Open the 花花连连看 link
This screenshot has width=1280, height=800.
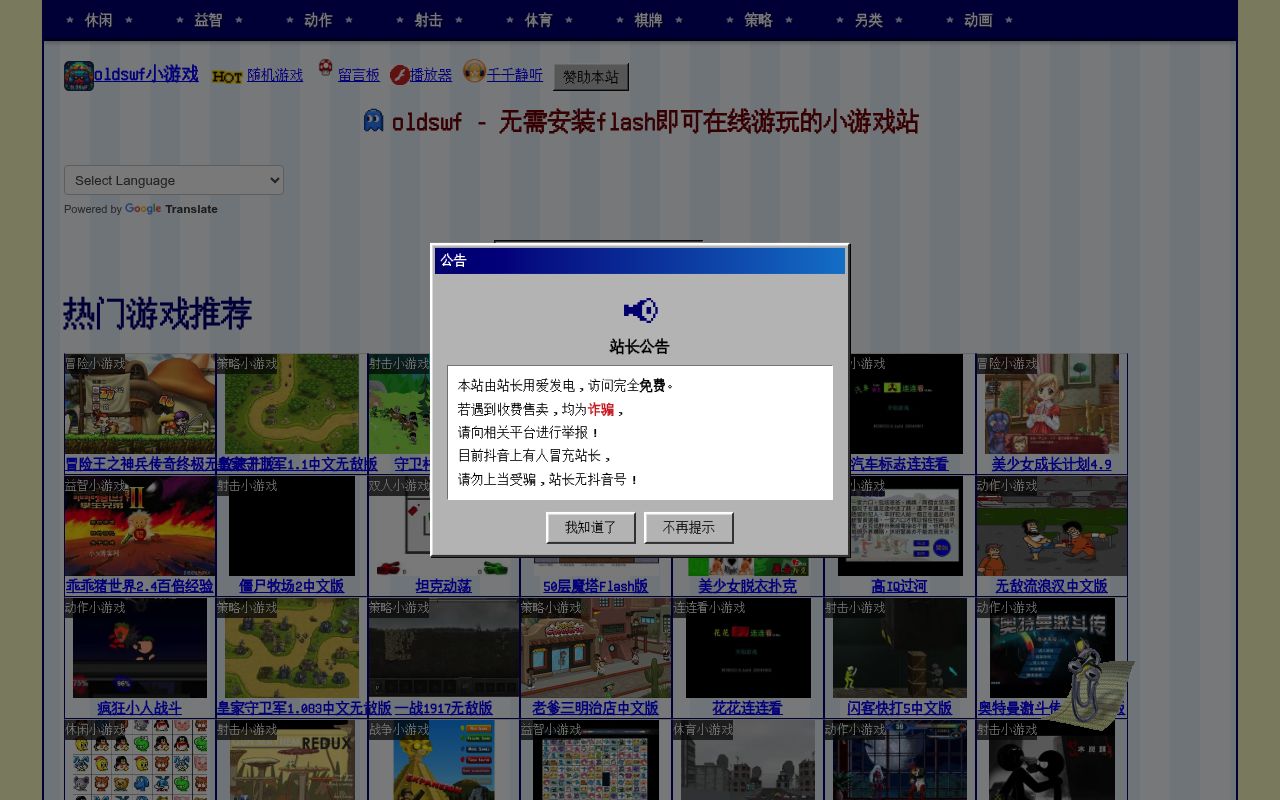click(747, 708)
